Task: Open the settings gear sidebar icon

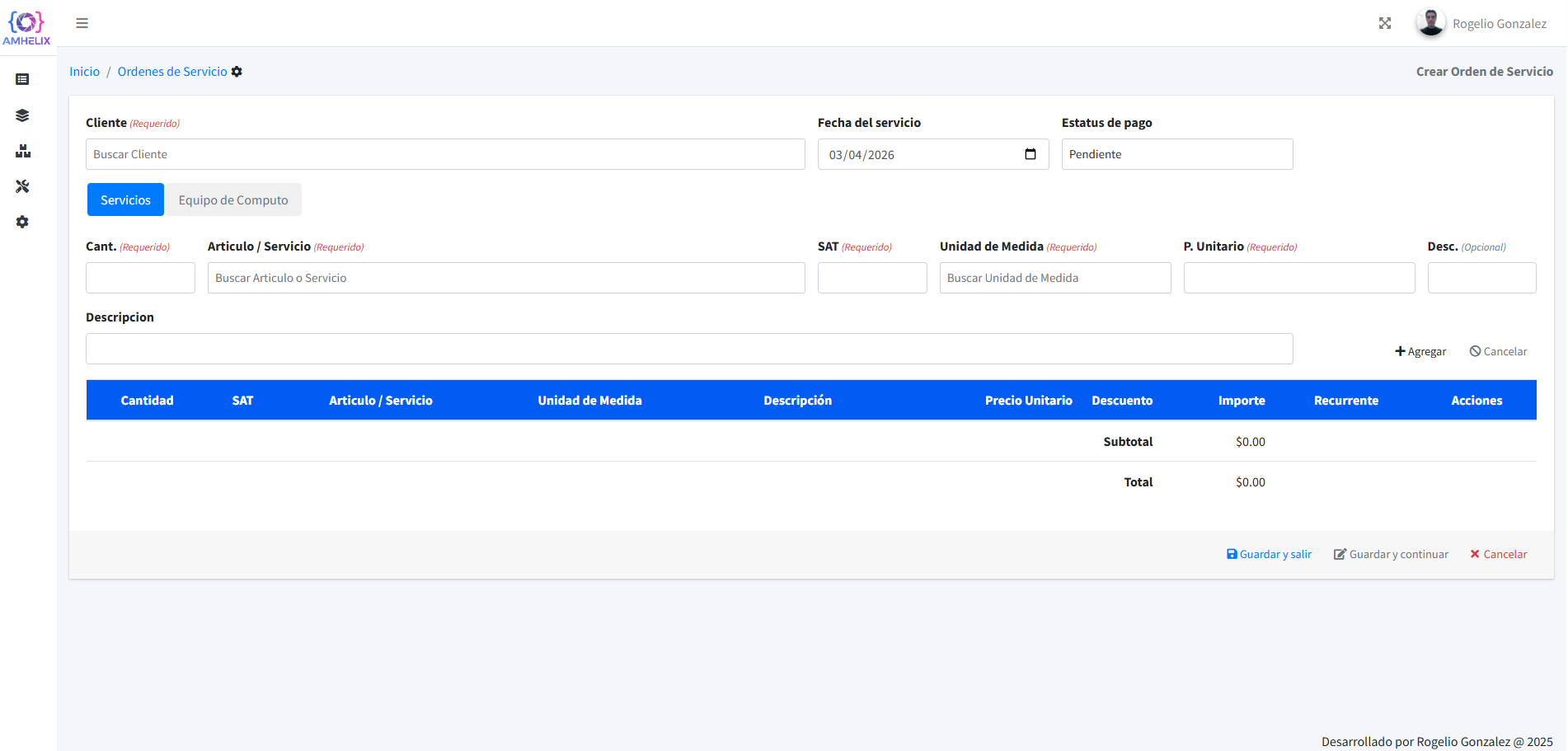Action: pos(22,222)
